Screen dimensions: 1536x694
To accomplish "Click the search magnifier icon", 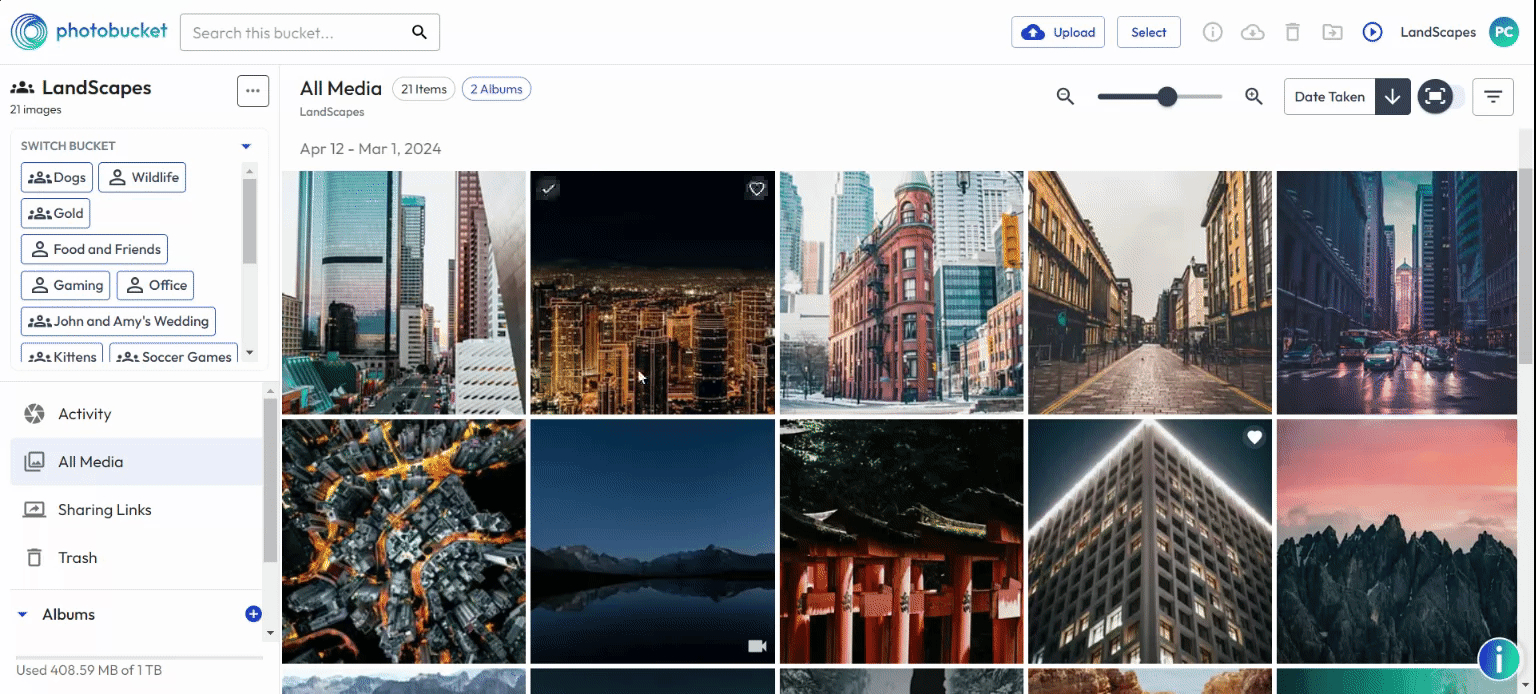I will pyautogui.click(x=420, y=33).
